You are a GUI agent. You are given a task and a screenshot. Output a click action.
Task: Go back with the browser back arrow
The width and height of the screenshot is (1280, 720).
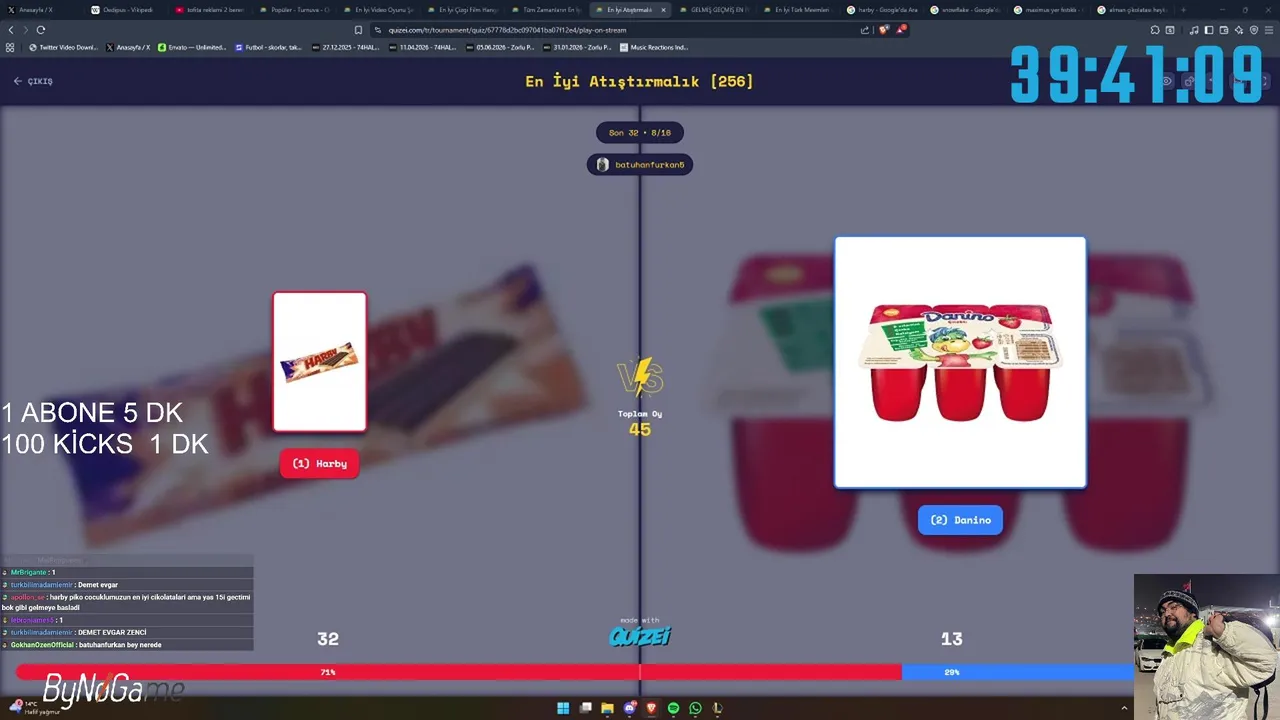[x=11, y=30]
